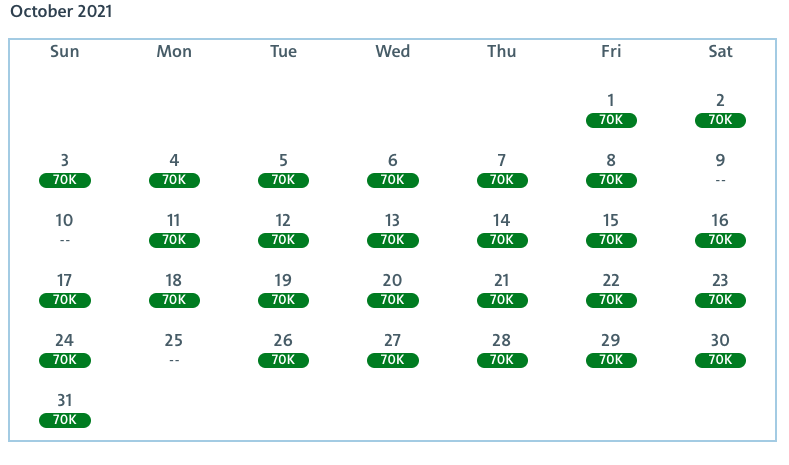The height and width of the screenshot is (465, 789).
Task: Select Wednesday October 13
Action: 392,230
